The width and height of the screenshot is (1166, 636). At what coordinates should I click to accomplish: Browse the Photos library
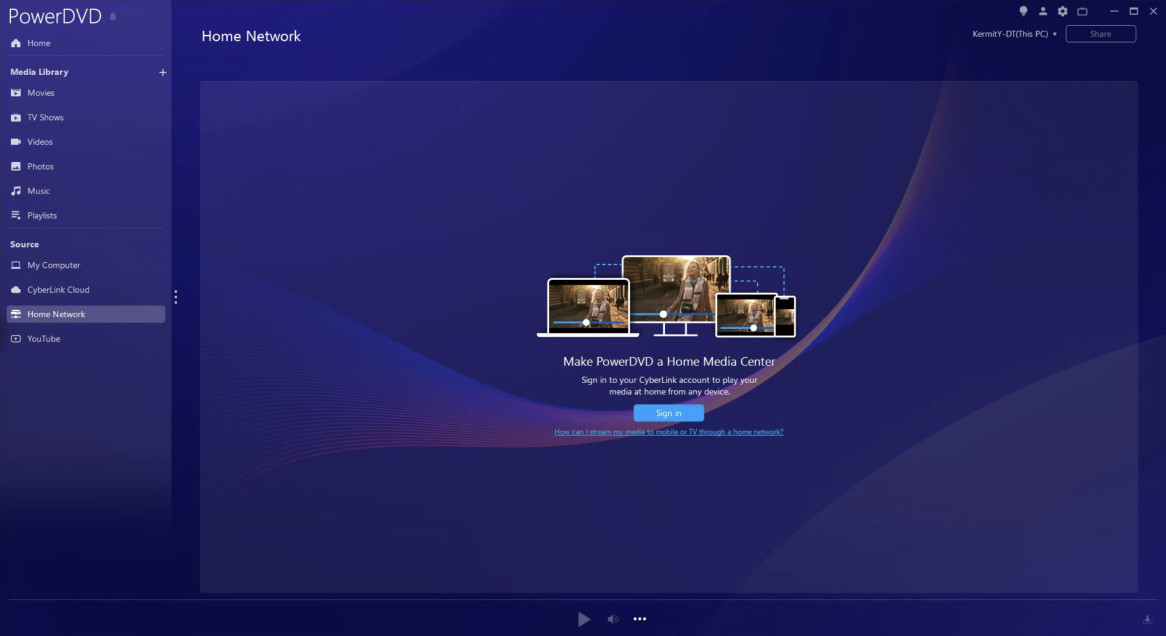click(42, 166)
